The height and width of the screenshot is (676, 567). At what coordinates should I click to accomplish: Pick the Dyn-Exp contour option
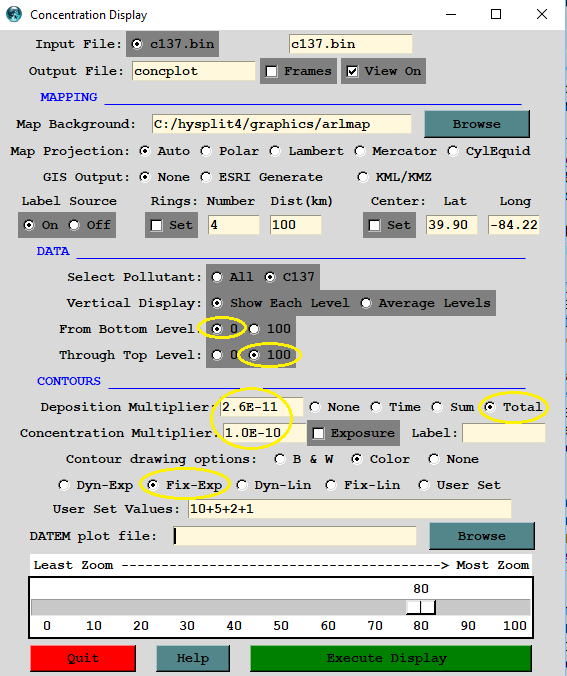tap(64, 485)
